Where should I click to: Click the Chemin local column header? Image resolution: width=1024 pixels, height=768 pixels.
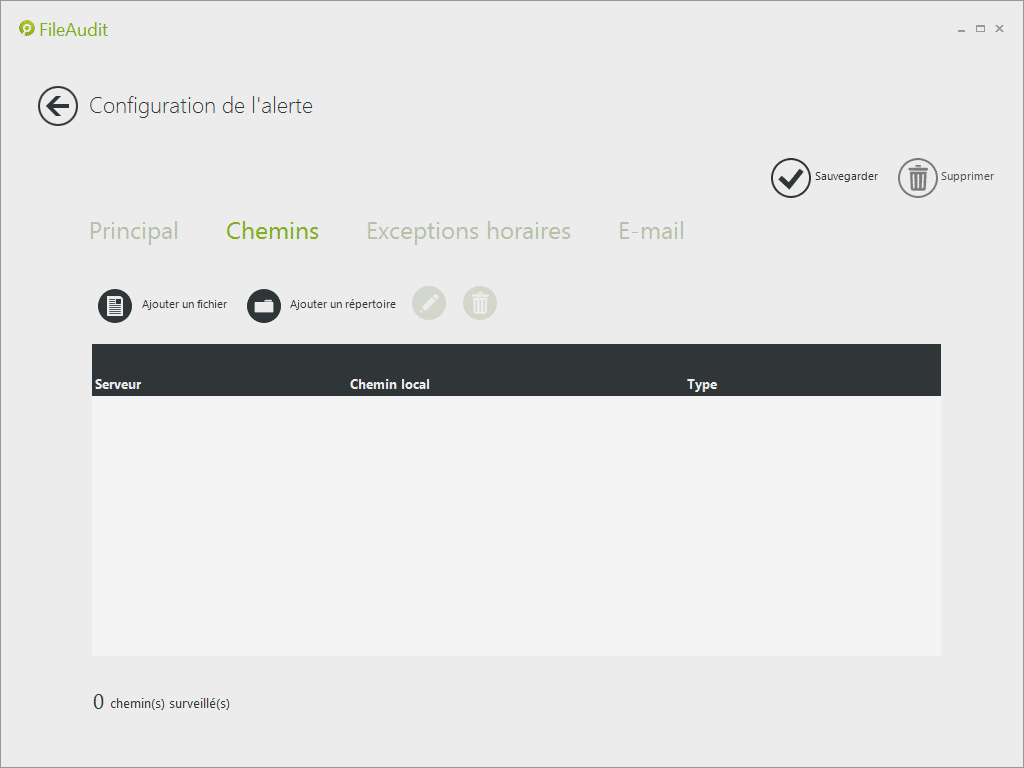coord(389,384)
